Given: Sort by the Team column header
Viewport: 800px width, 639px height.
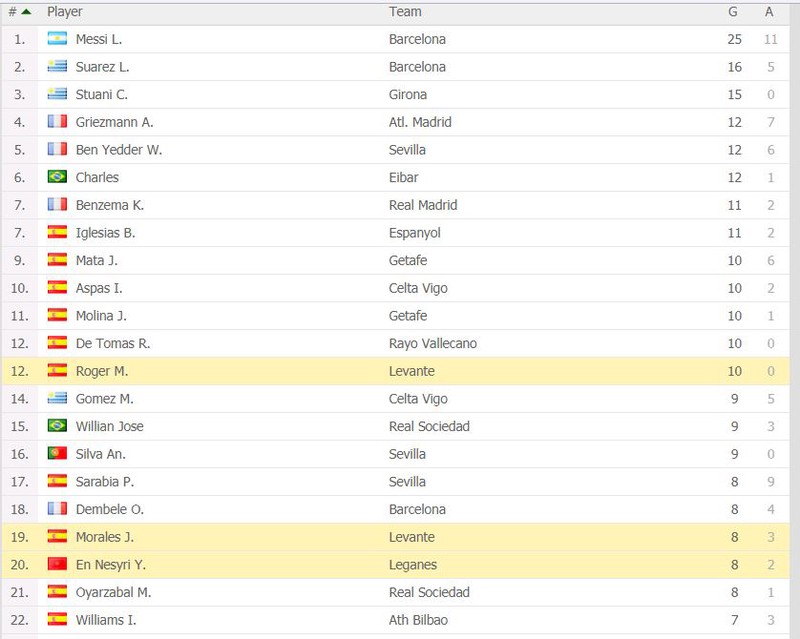Looking at the screenshot, I should coord(405,12).
